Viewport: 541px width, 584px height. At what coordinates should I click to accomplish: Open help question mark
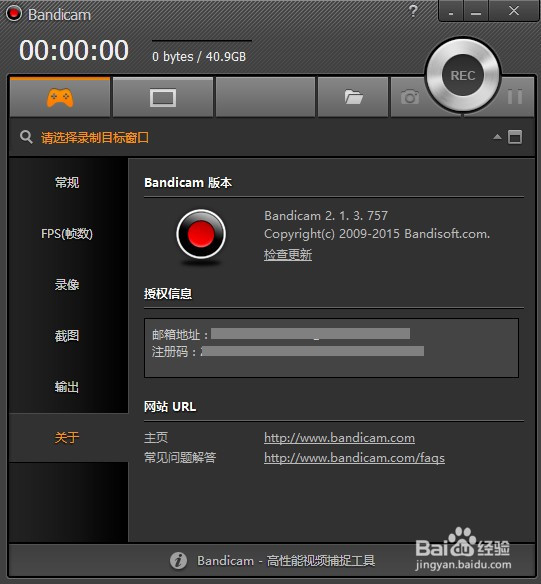[x=413, y=12]
